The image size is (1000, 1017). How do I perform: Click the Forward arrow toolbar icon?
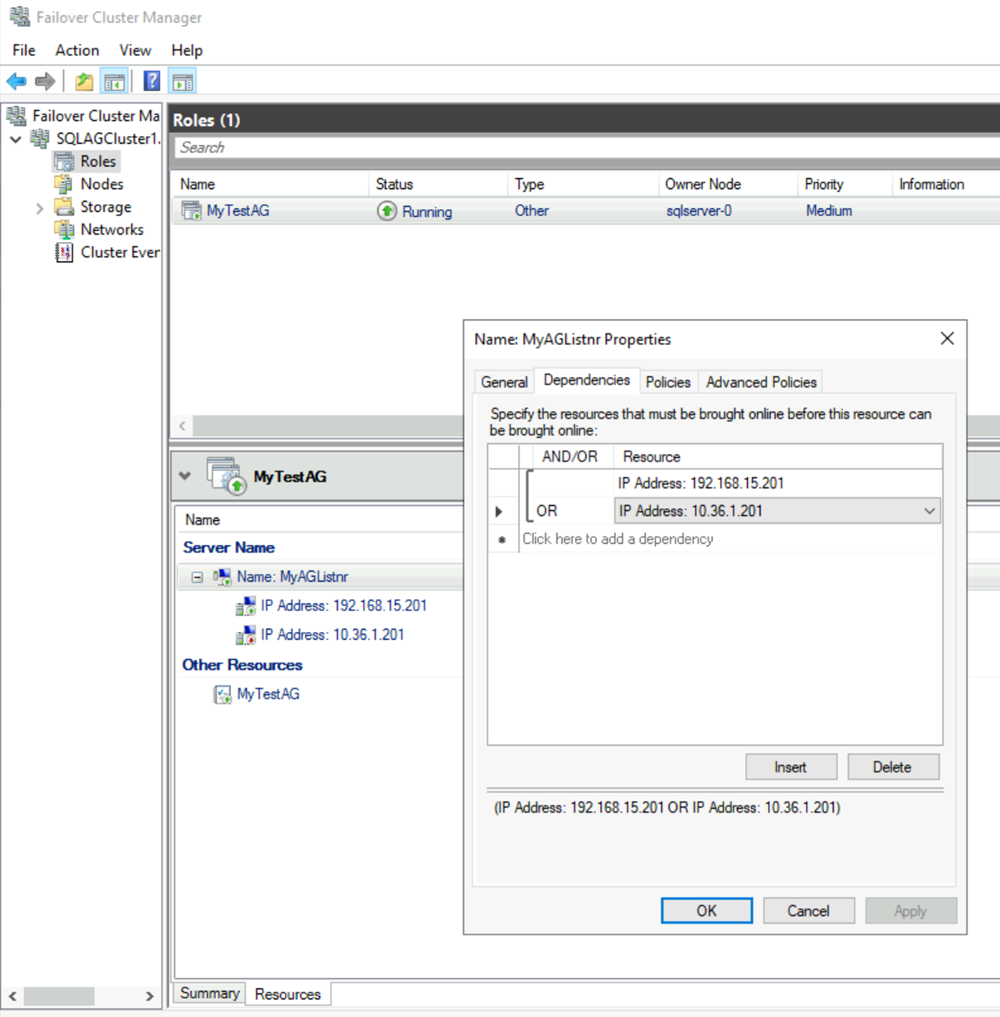[x=45, y=82]
